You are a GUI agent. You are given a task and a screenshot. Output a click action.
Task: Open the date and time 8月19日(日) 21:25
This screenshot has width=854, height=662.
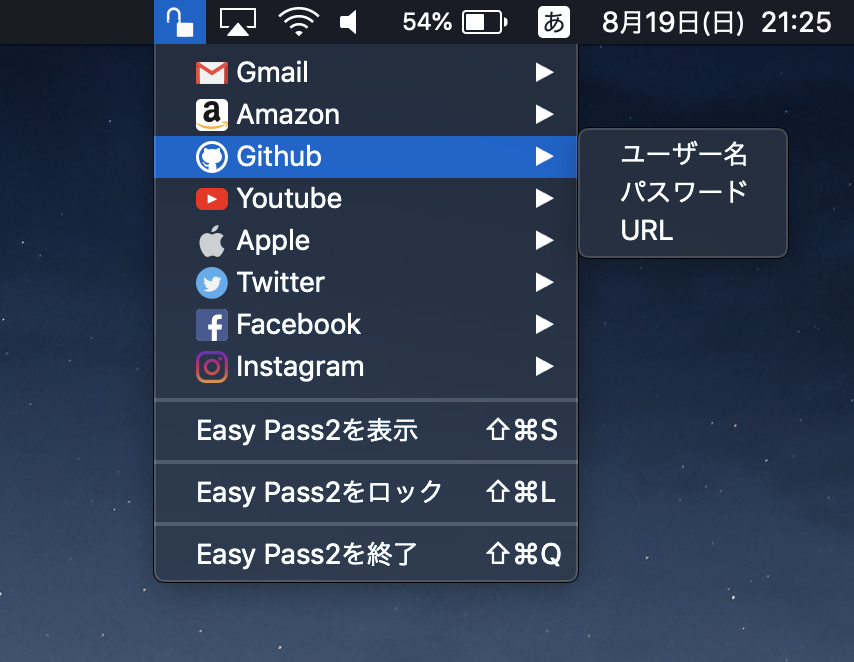pos(717,22)
